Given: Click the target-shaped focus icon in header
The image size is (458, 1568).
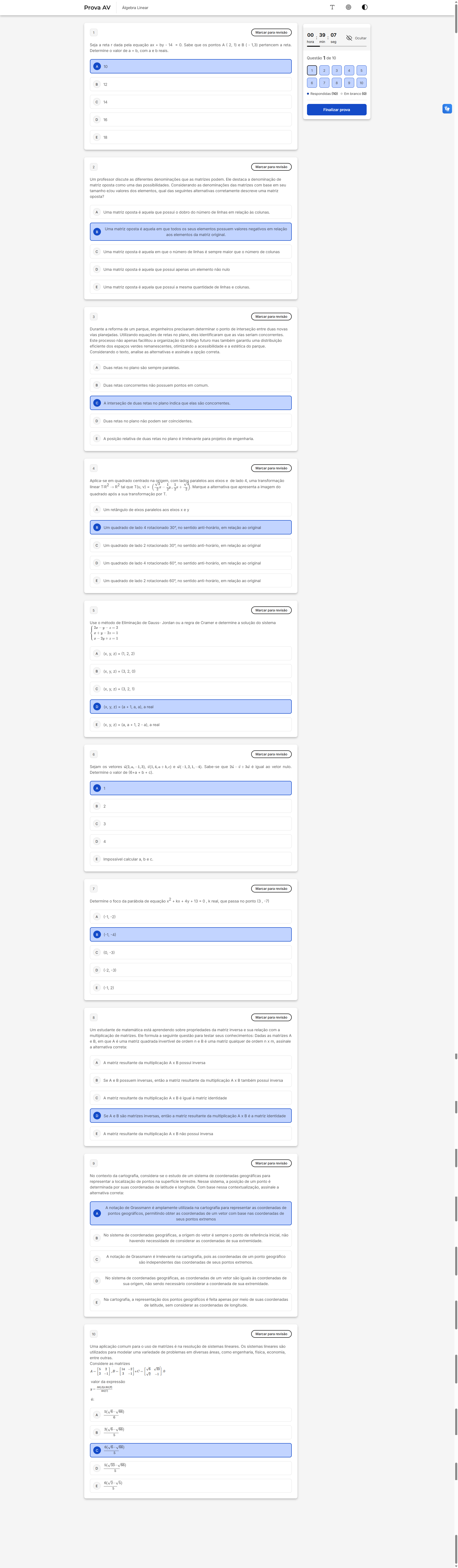Looking at the screenshot, I should click(x=348, y=7).
